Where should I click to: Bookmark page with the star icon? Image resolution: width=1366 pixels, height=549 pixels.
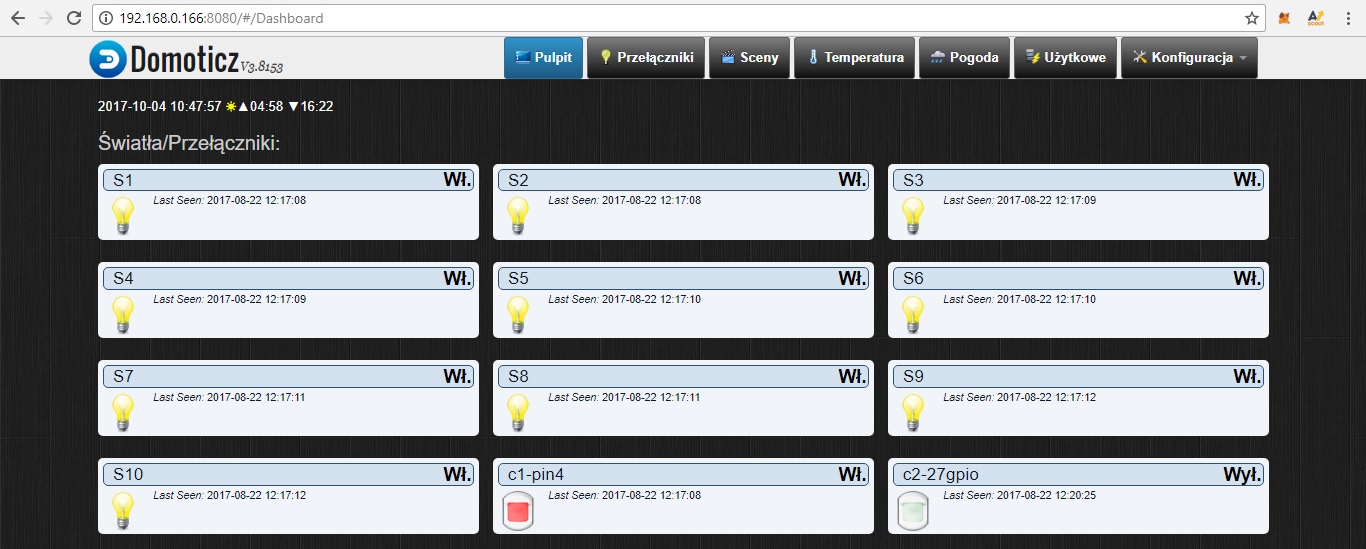pyautogui.click(x=1251, y=18)
